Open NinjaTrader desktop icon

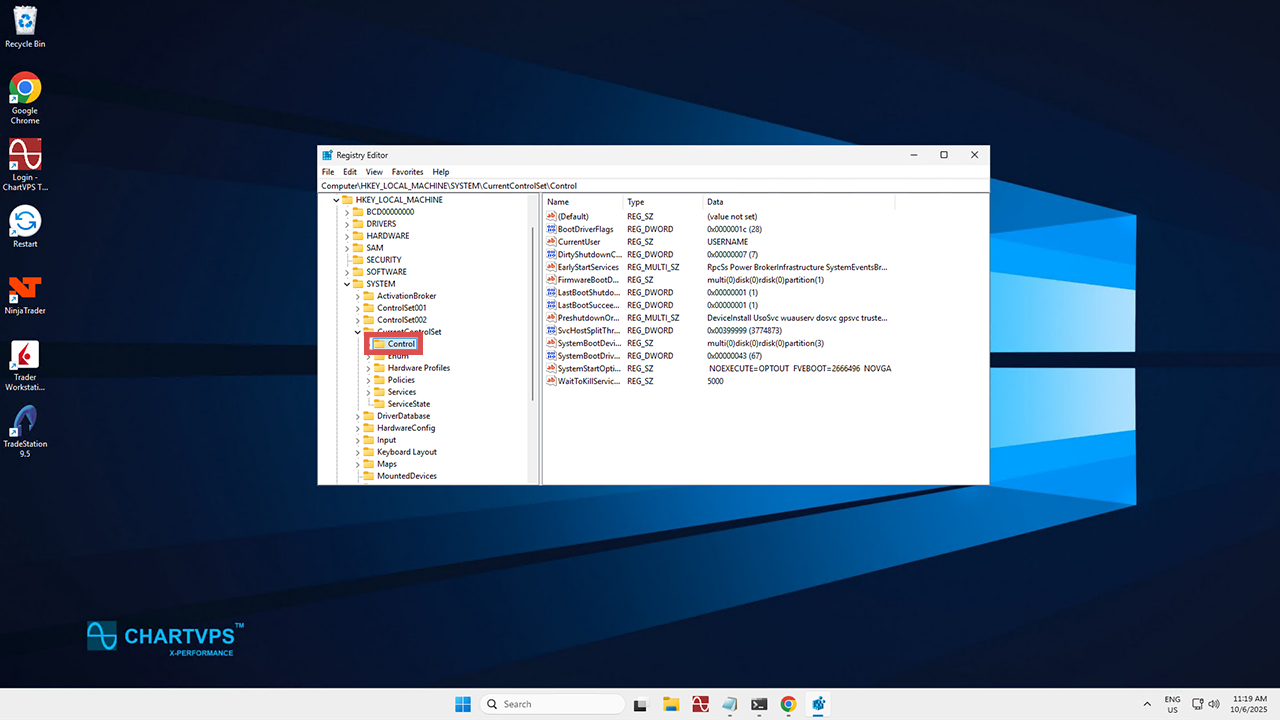click(x=25, y=291)
